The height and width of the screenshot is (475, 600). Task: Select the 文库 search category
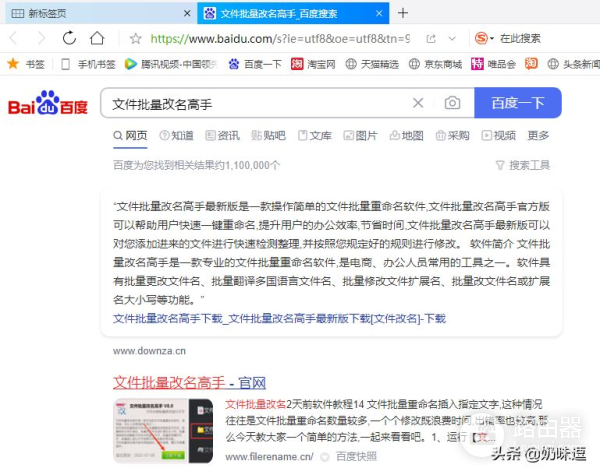(315, 135)
